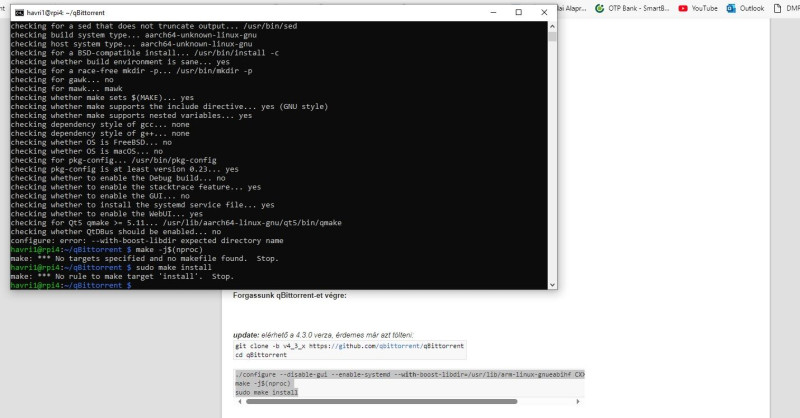The height and width of the screenshot is (418, 800).
Task: Click the 'checking whether OS is FreeBSD' line
Action: tap(91, 142)
